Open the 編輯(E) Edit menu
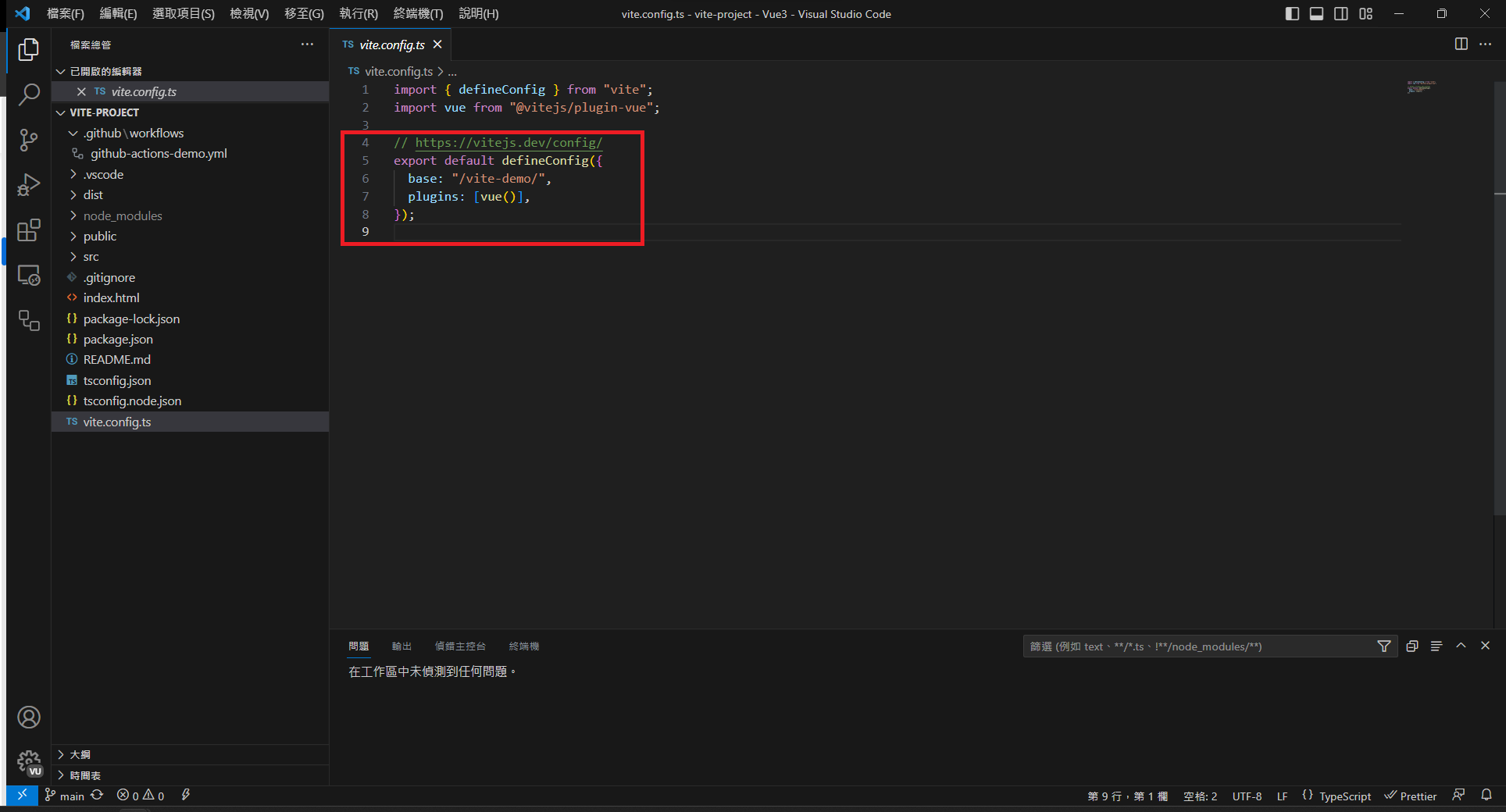The width and height of the screenshot is (1506, 812). coord(118,14)
